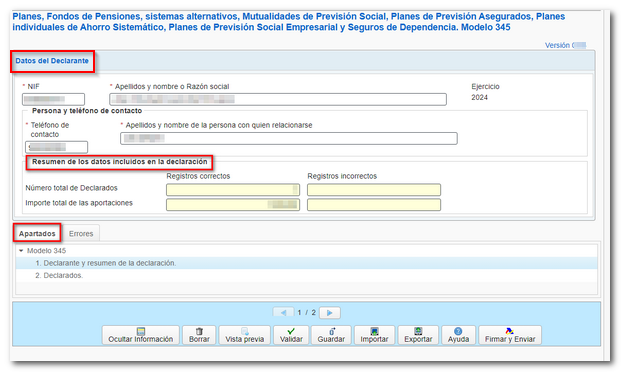Click Número total de Declarados incorrectos field

374,190
